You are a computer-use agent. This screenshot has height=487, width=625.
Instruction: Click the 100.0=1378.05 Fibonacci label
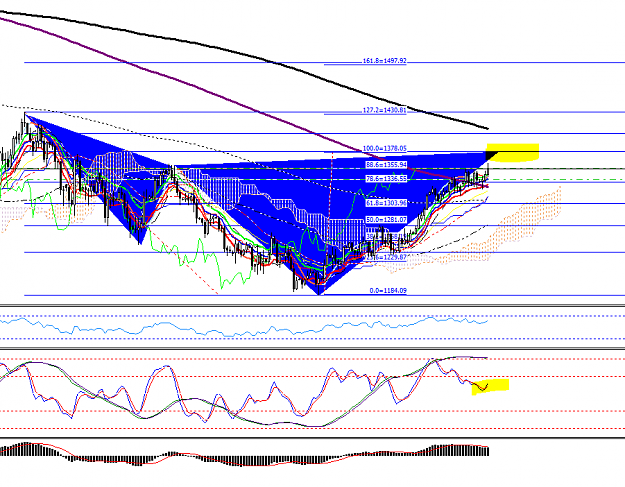(x=384, y=149)
